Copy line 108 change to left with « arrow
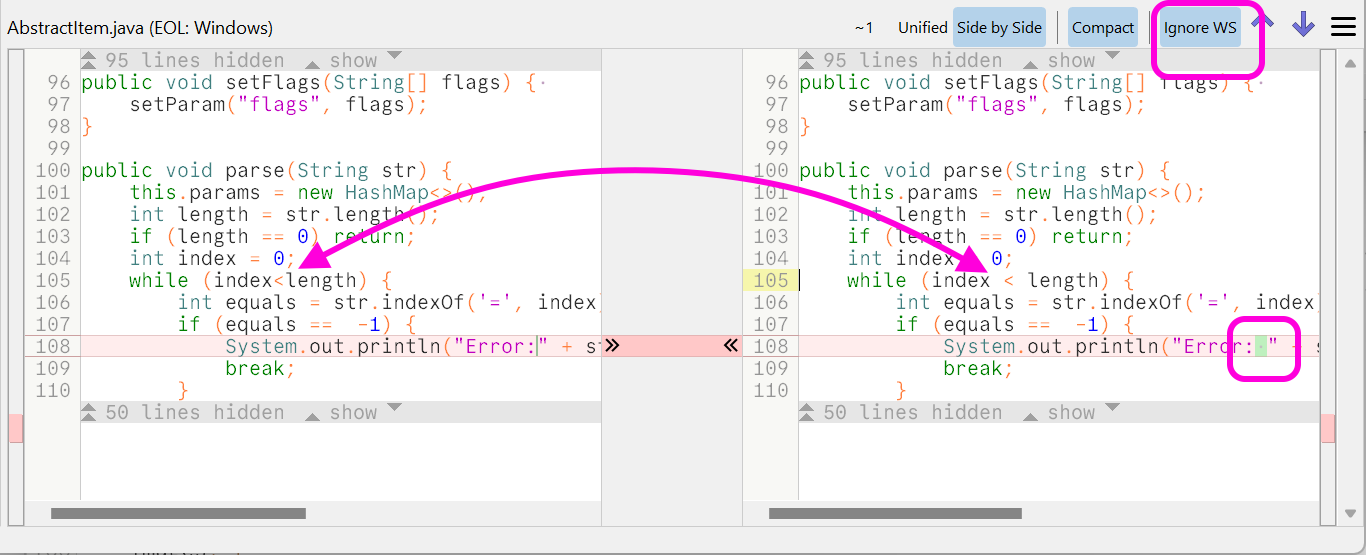 pyautogui.click(x=731, y=345)
